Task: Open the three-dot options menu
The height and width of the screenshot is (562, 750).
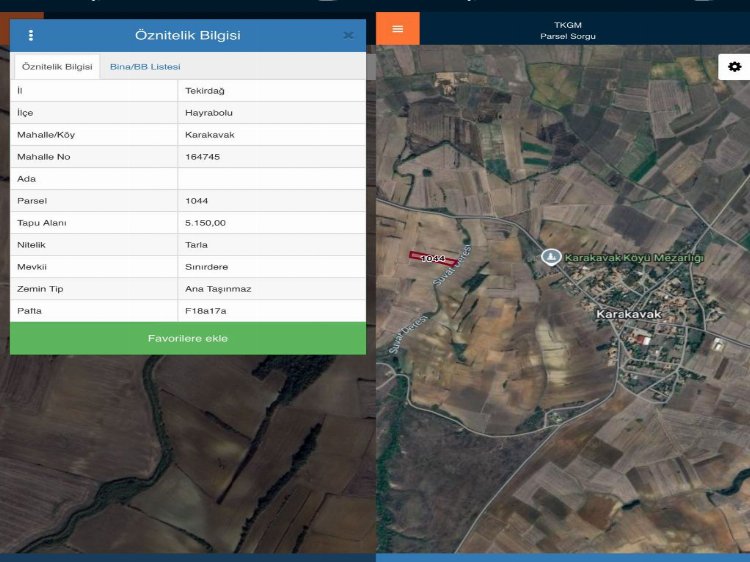Action: pos(31,35)
